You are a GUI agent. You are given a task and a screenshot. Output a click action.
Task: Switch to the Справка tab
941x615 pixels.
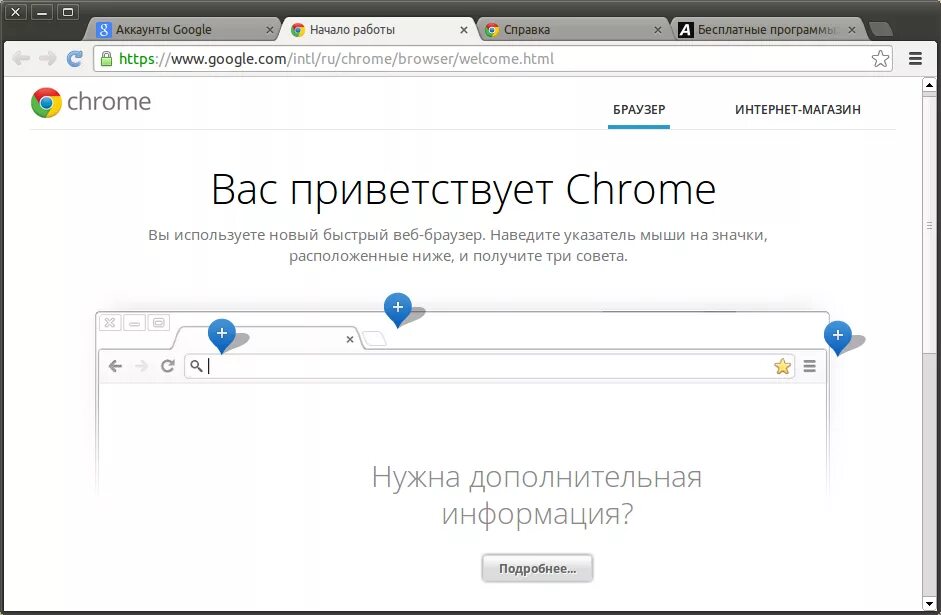(x=573, y=29)
